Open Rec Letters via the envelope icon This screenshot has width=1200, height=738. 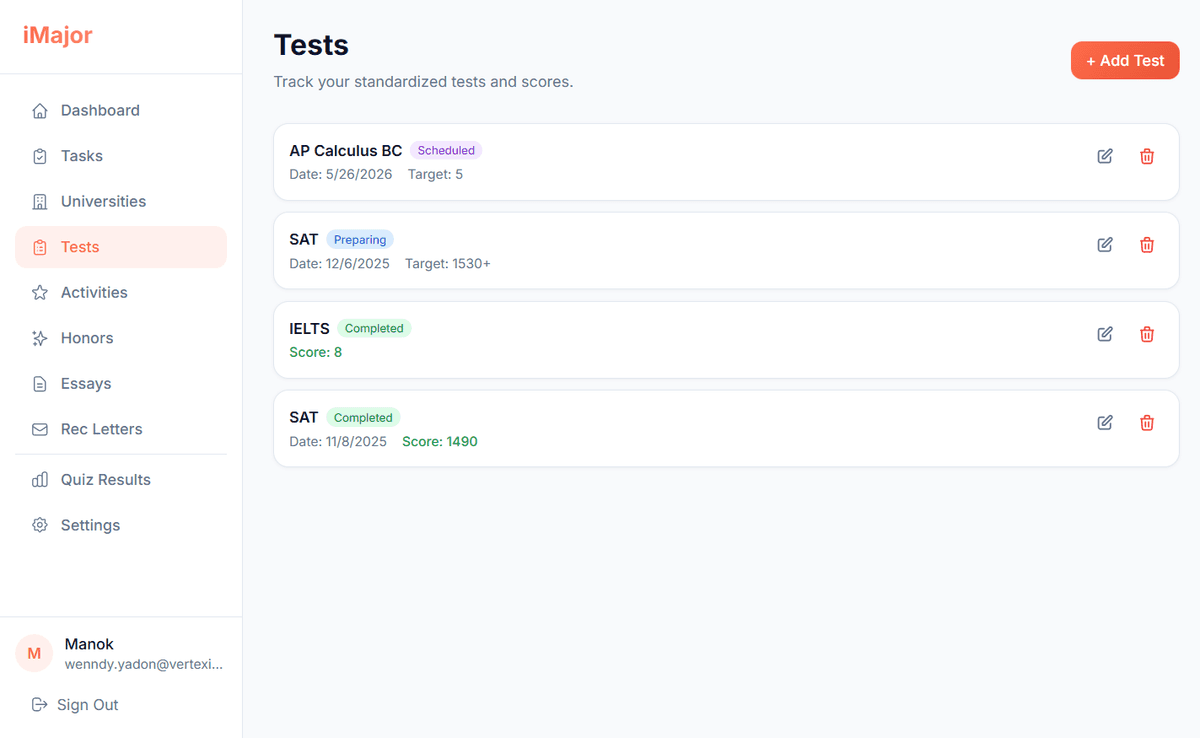pyautogui.click(x=40, y=429)
